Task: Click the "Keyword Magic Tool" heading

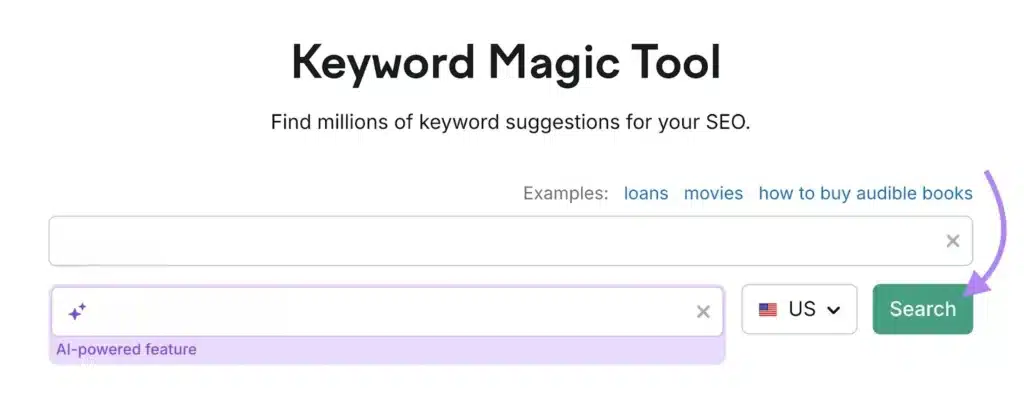Action: 505,63
